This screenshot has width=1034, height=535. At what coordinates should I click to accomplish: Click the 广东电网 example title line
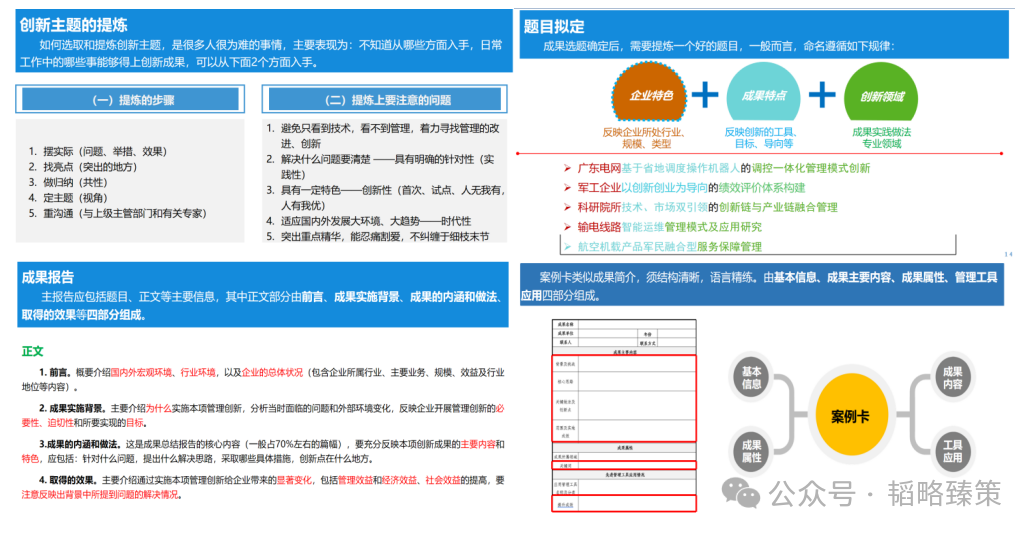click(724, 169)
